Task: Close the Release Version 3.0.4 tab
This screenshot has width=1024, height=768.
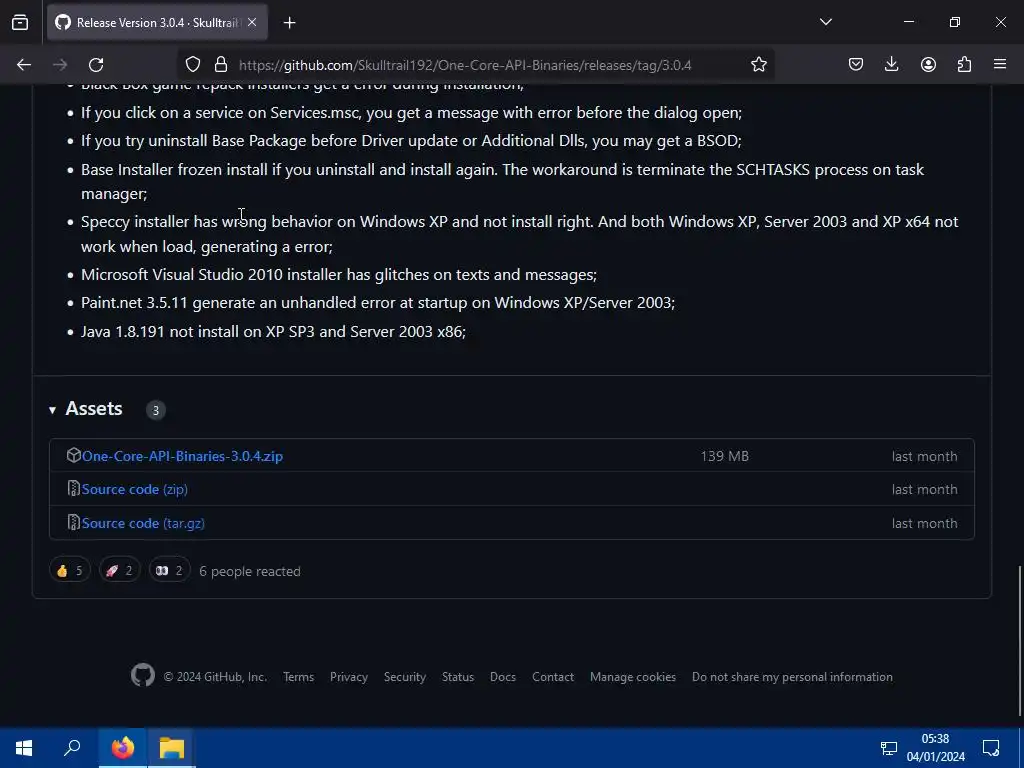Action: [x=252, y=22]
